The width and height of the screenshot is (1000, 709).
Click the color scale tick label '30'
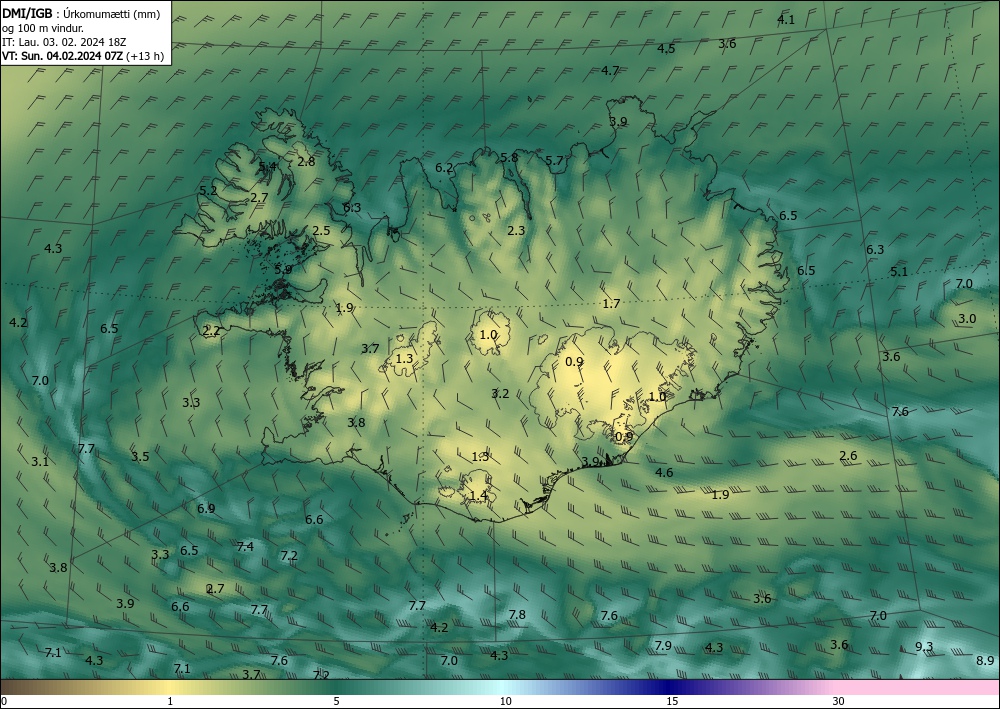coord(838,701)
